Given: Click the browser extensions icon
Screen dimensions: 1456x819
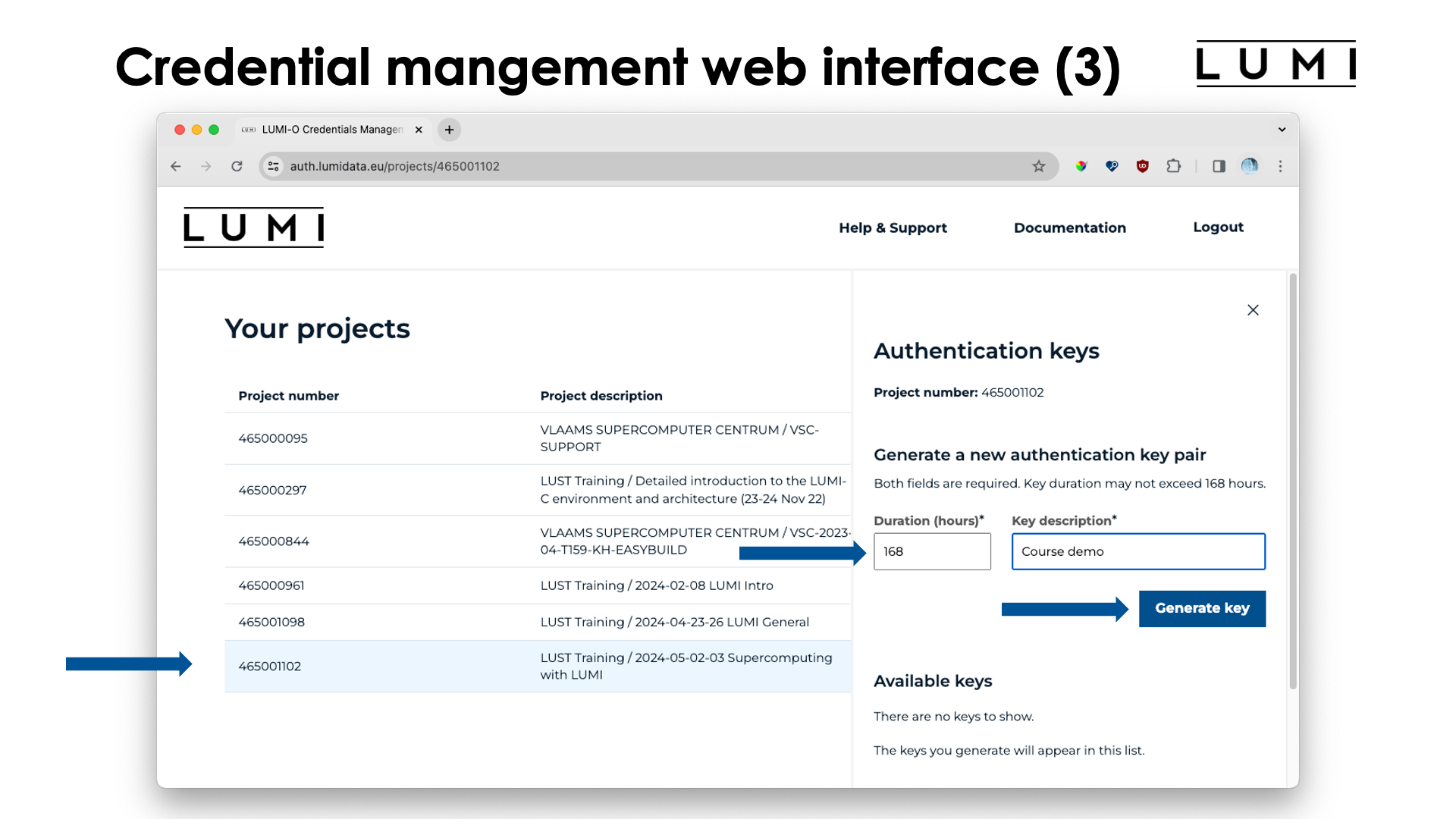Looking at the screenshot, I should (1176, 166).
